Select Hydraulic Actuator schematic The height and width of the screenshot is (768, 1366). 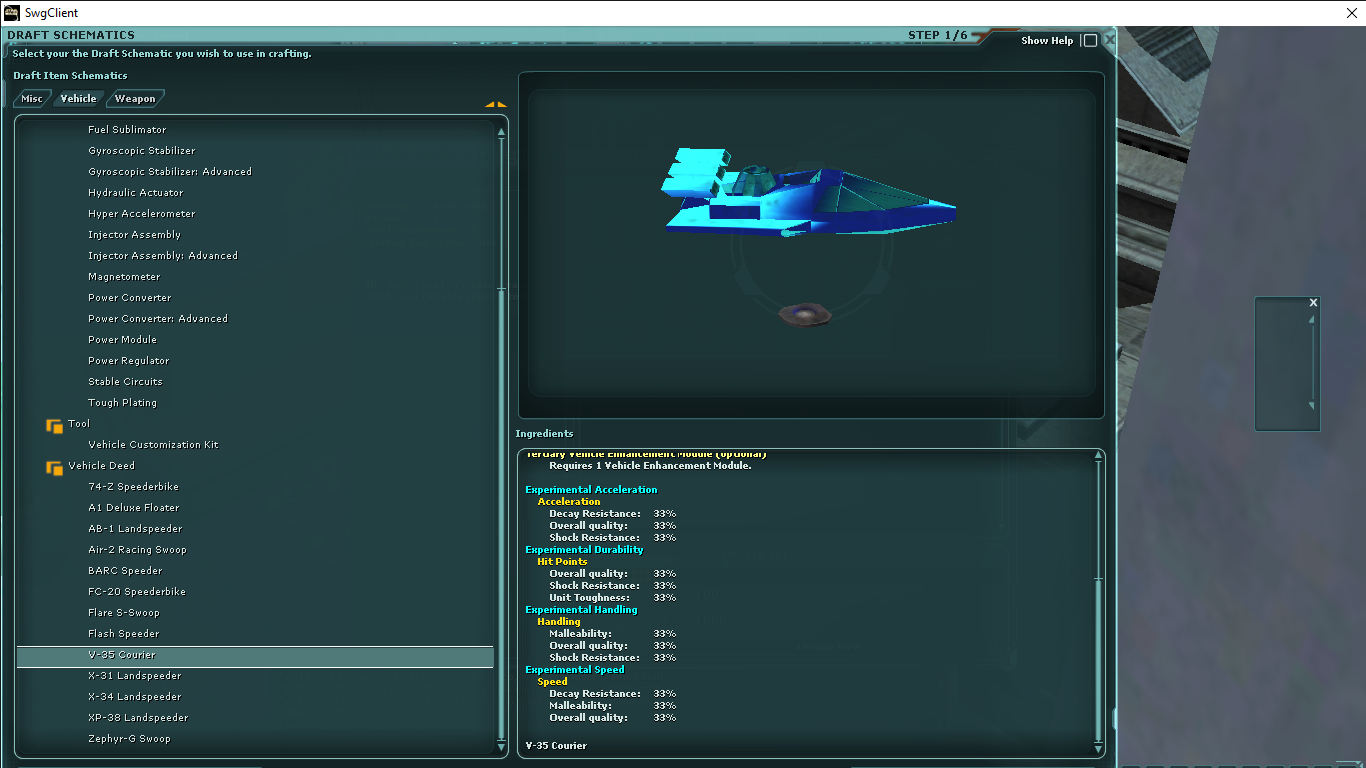(136, 193)
